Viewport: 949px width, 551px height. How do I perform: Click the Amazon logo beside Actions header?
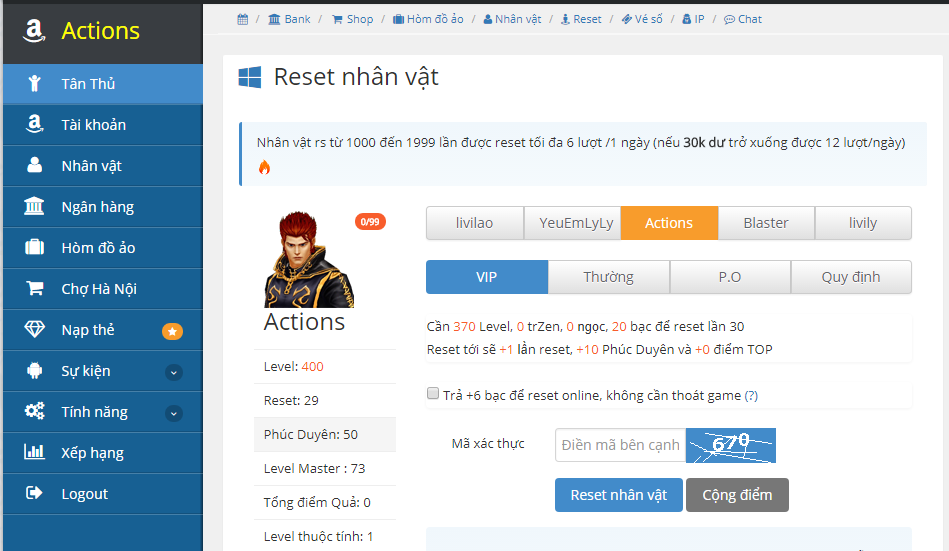(35, 31)
